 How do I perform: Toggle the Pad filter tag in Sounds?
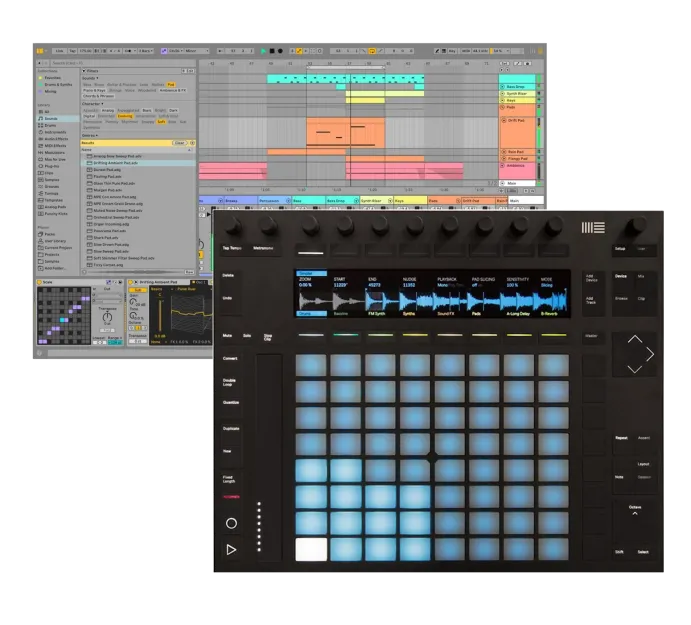(x=171, y=85)
